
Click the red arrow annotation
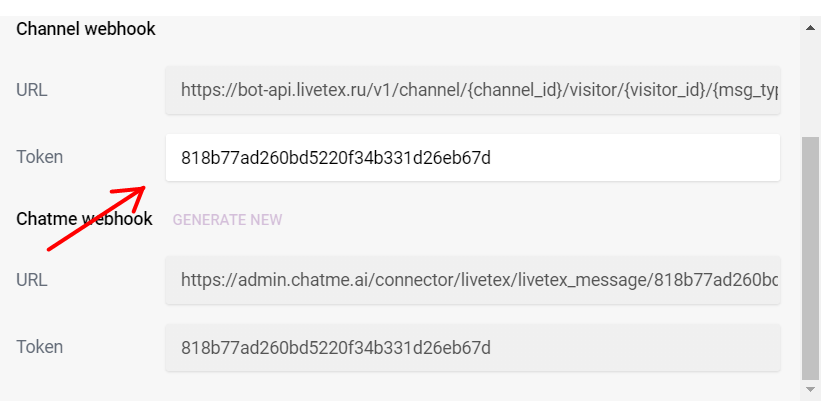96,218
